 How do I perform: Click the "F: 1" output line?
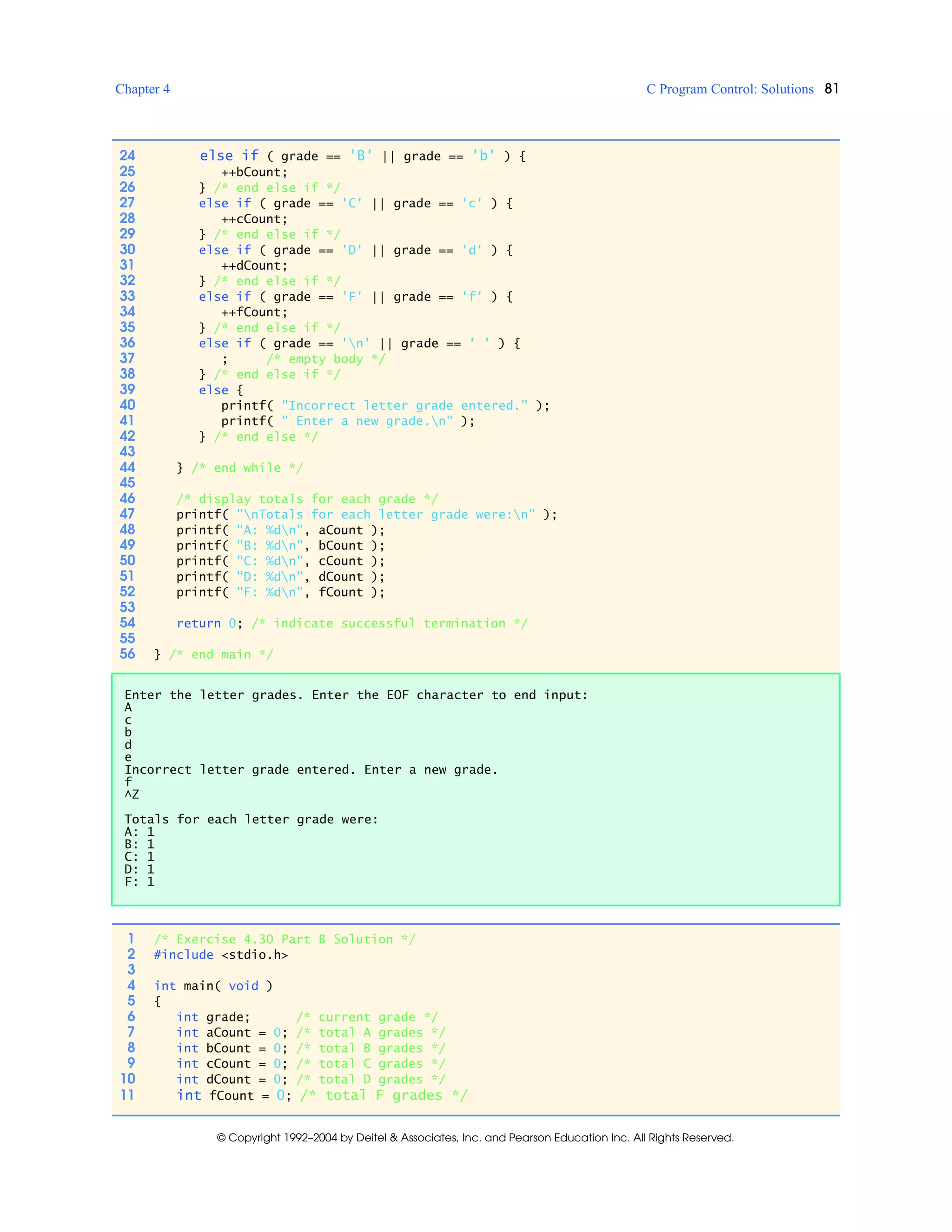139,881
